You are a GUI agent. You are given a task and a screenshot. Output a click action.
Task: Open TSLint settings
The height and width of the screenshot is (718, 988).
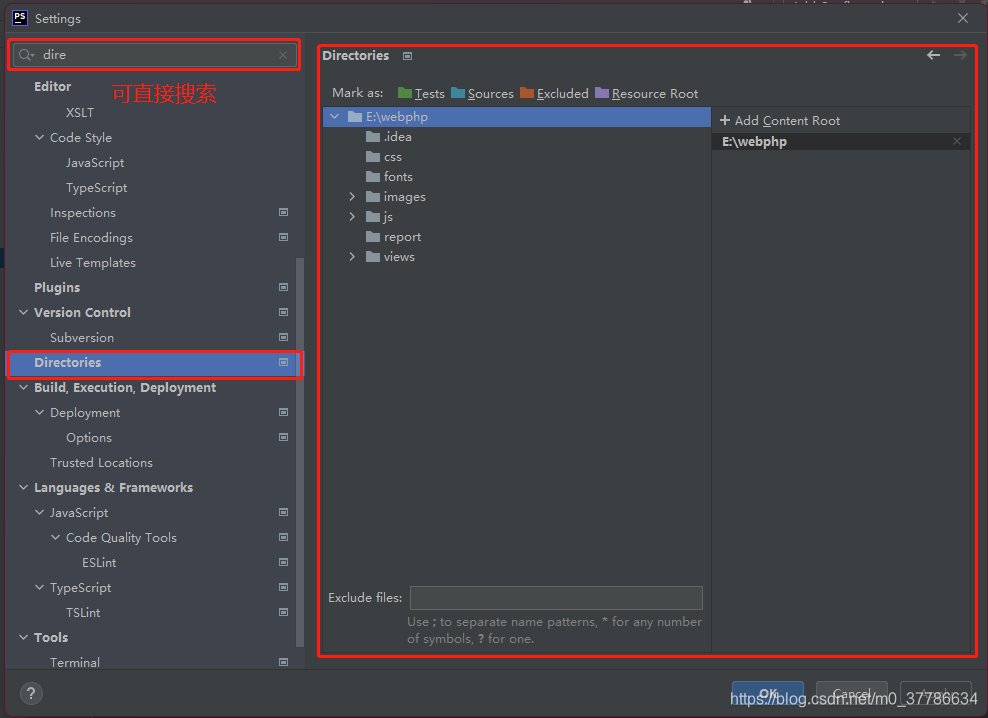tap(83, 613)
